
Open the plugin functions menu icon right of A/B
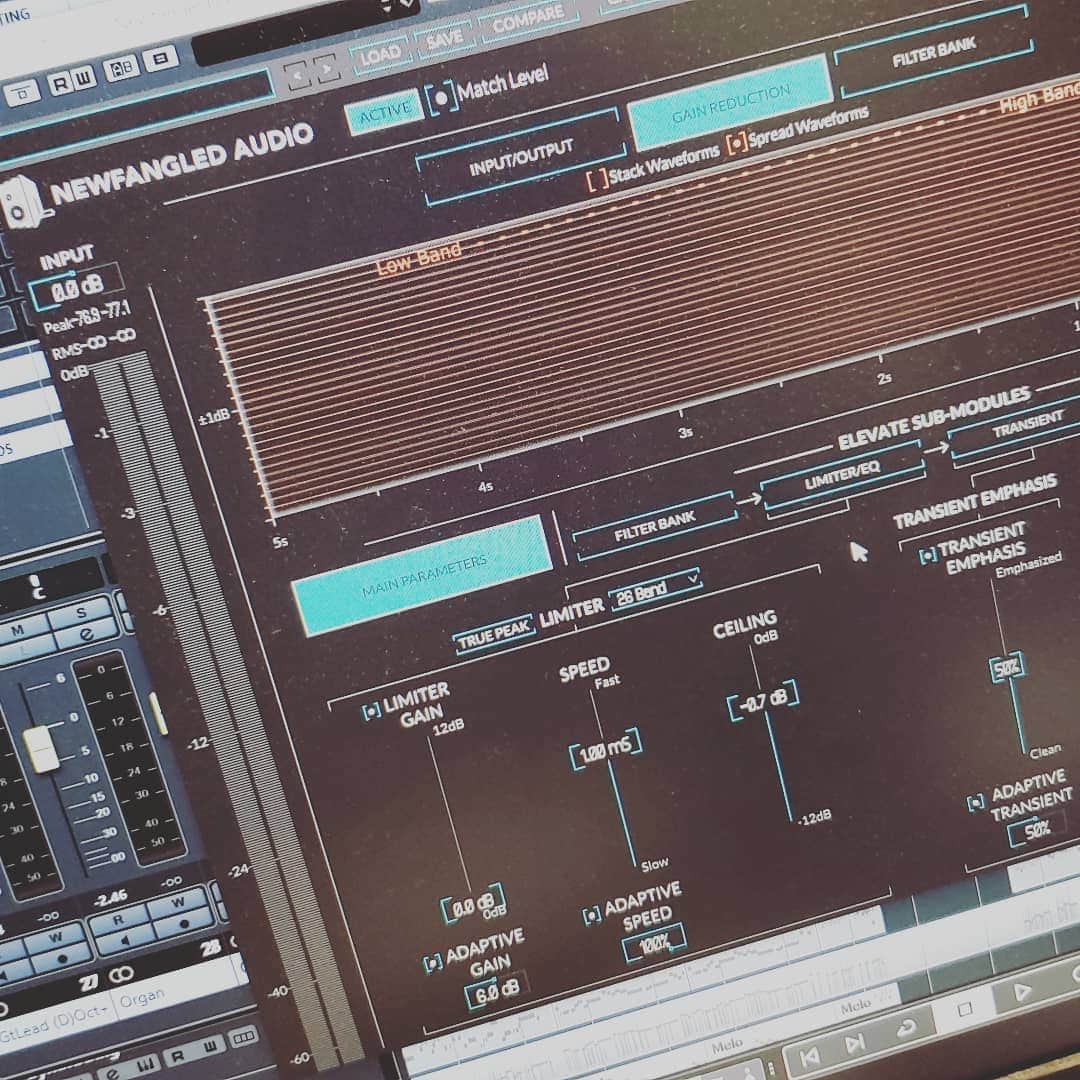160,59
